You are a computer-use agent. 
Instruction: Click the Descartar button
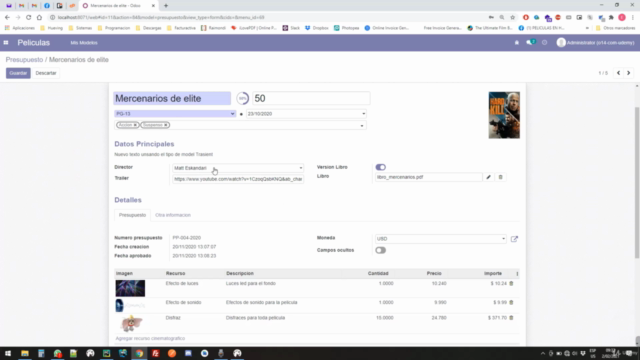[46, 73]
